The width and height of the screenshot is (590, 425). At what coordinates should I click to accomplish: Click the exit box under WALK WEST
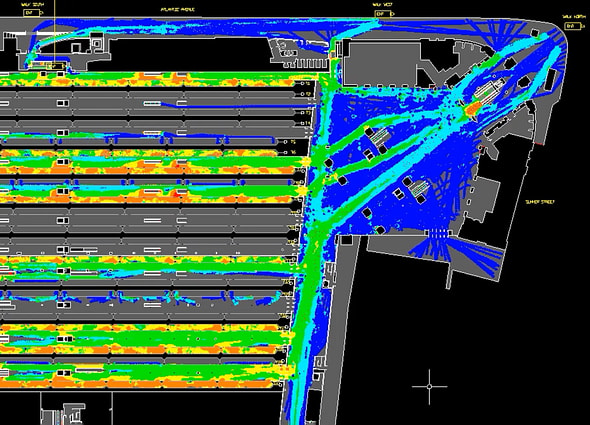(383, 14)
